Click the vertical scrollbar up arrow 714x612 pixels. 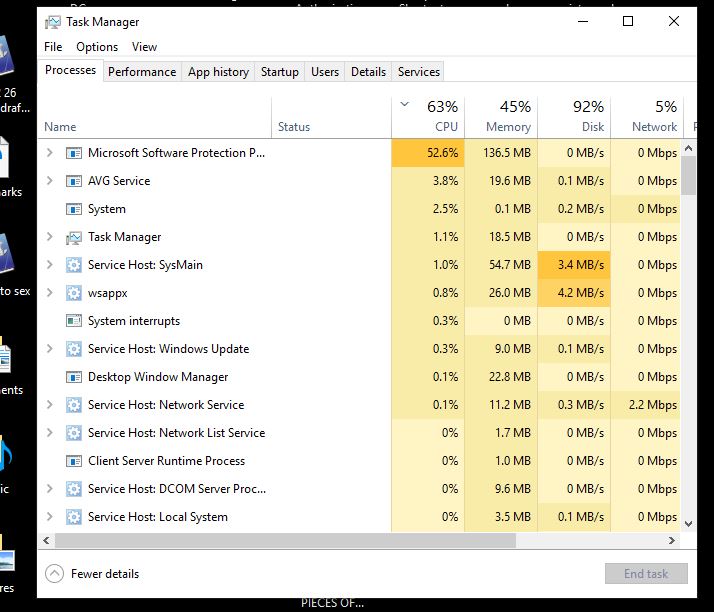[688, 148]
